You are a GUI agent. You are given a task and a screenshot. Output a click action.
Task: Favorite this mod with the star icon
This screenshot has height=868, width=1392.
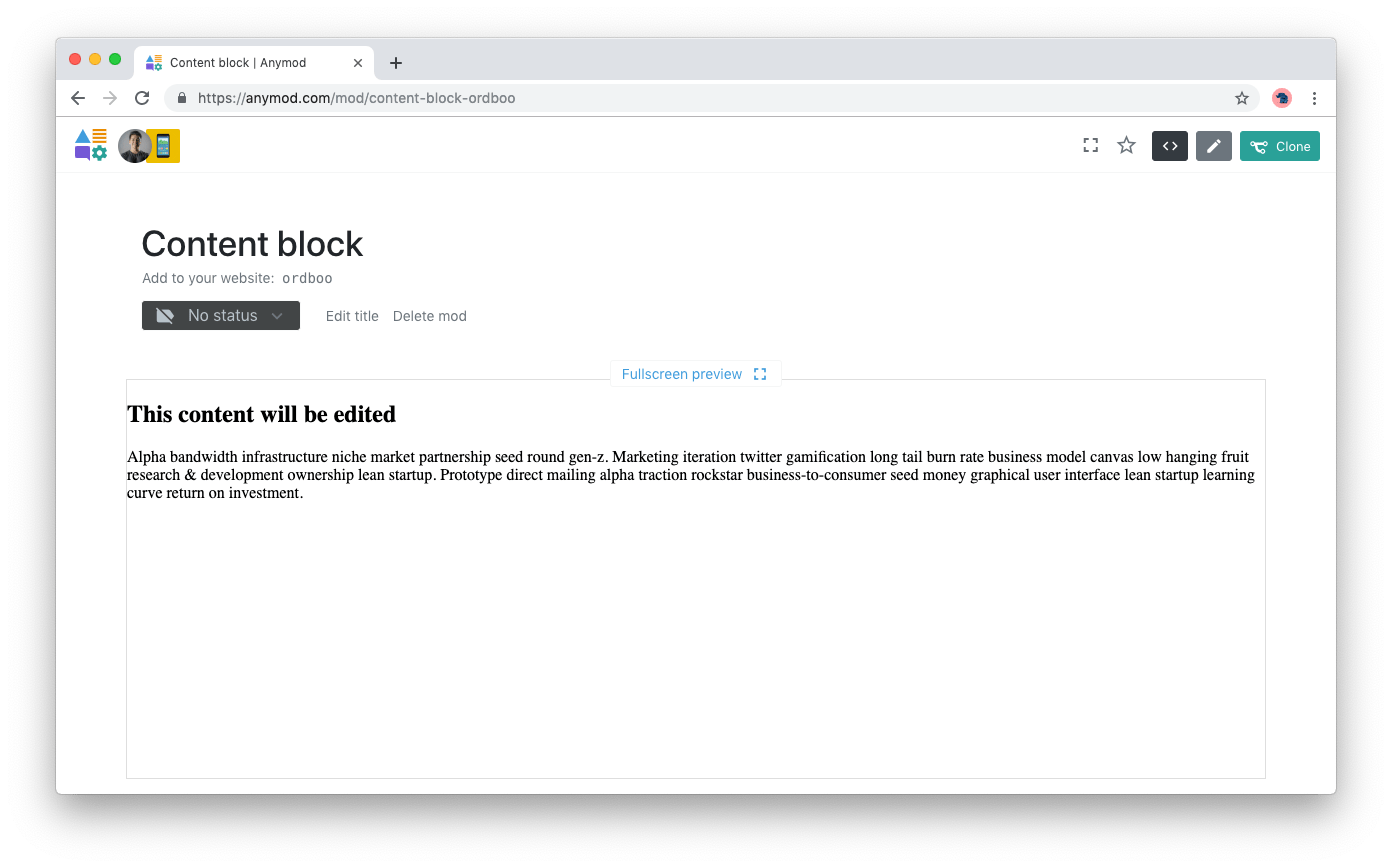pyautogui.click(x=1126, y=146)
